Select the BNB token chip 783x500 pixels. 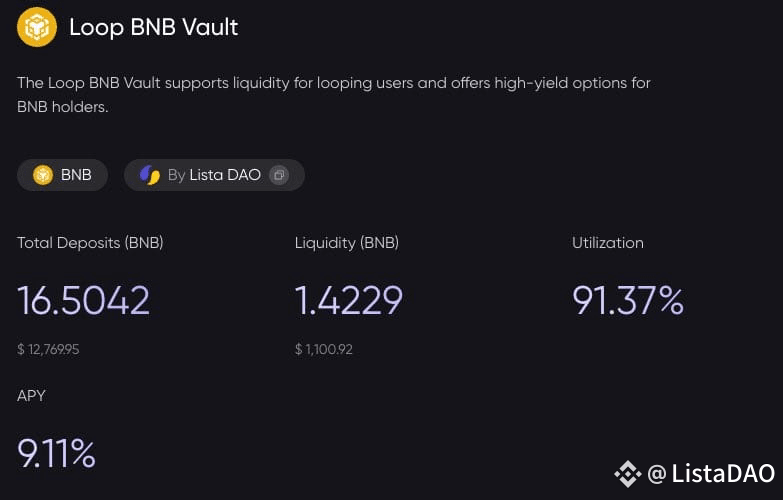[x=62, y=175]
